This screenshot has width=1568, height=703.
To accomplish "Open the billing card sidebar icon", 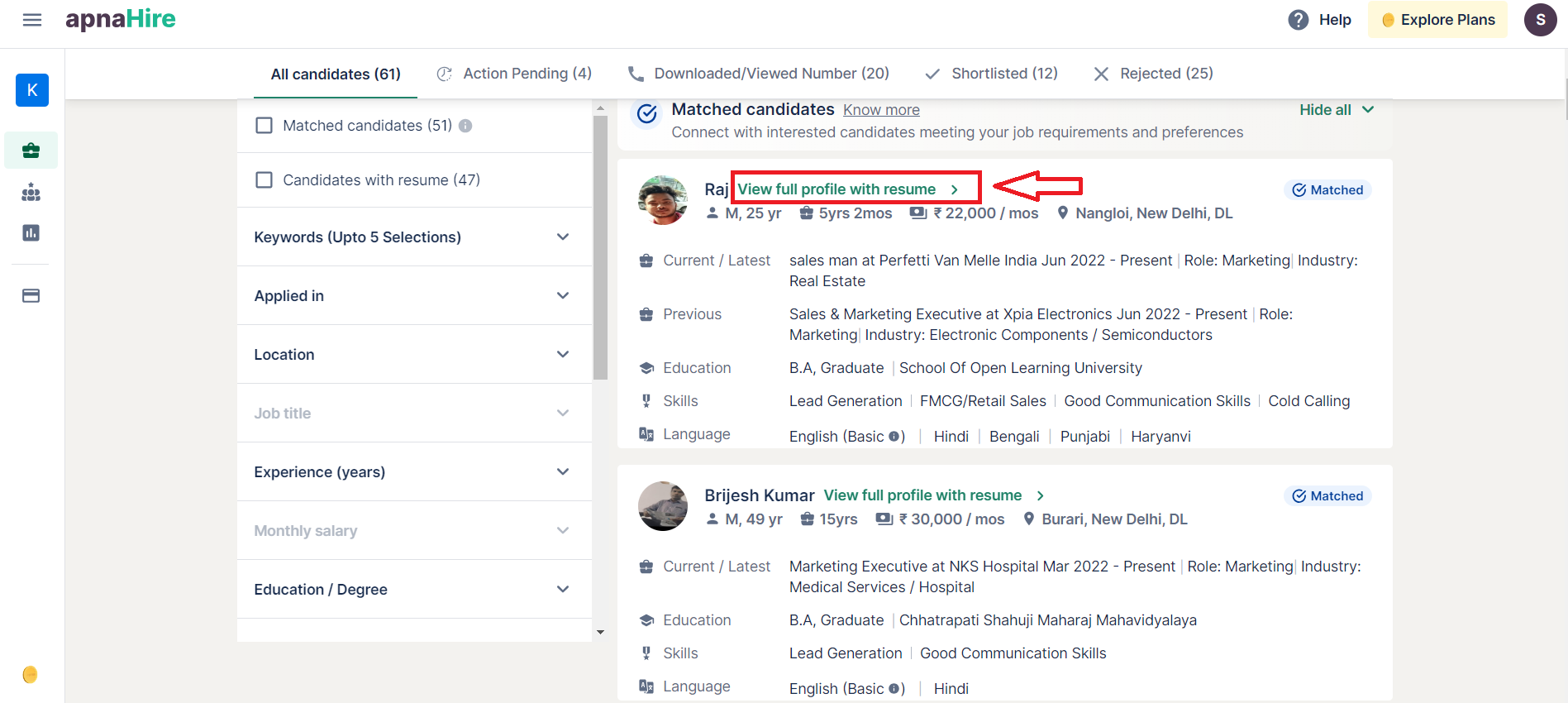I will (31, 296).
